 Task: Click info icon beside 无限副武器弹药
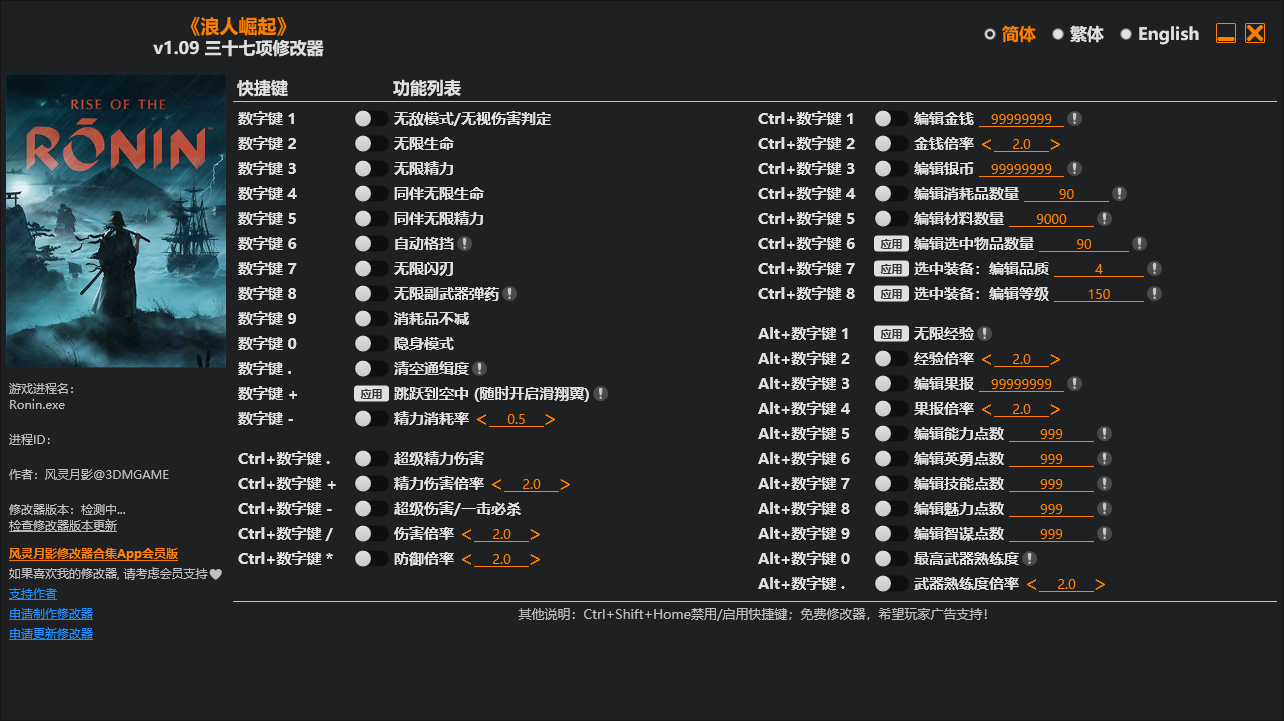(x=510, y=294)
